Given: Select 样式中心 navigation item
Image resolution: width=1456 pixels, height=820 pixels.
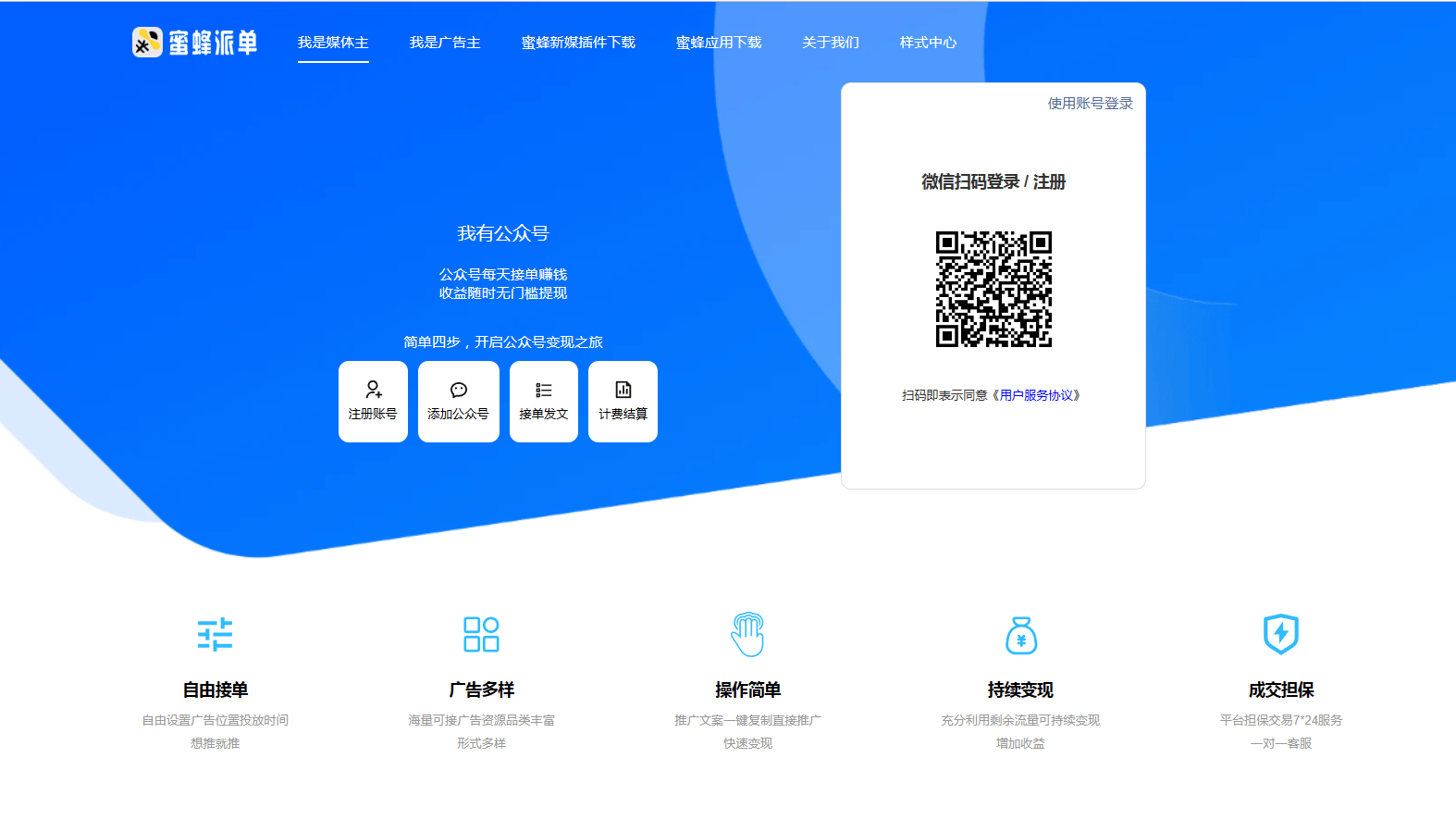Looking at the screenshot, I should pos(928,43).
